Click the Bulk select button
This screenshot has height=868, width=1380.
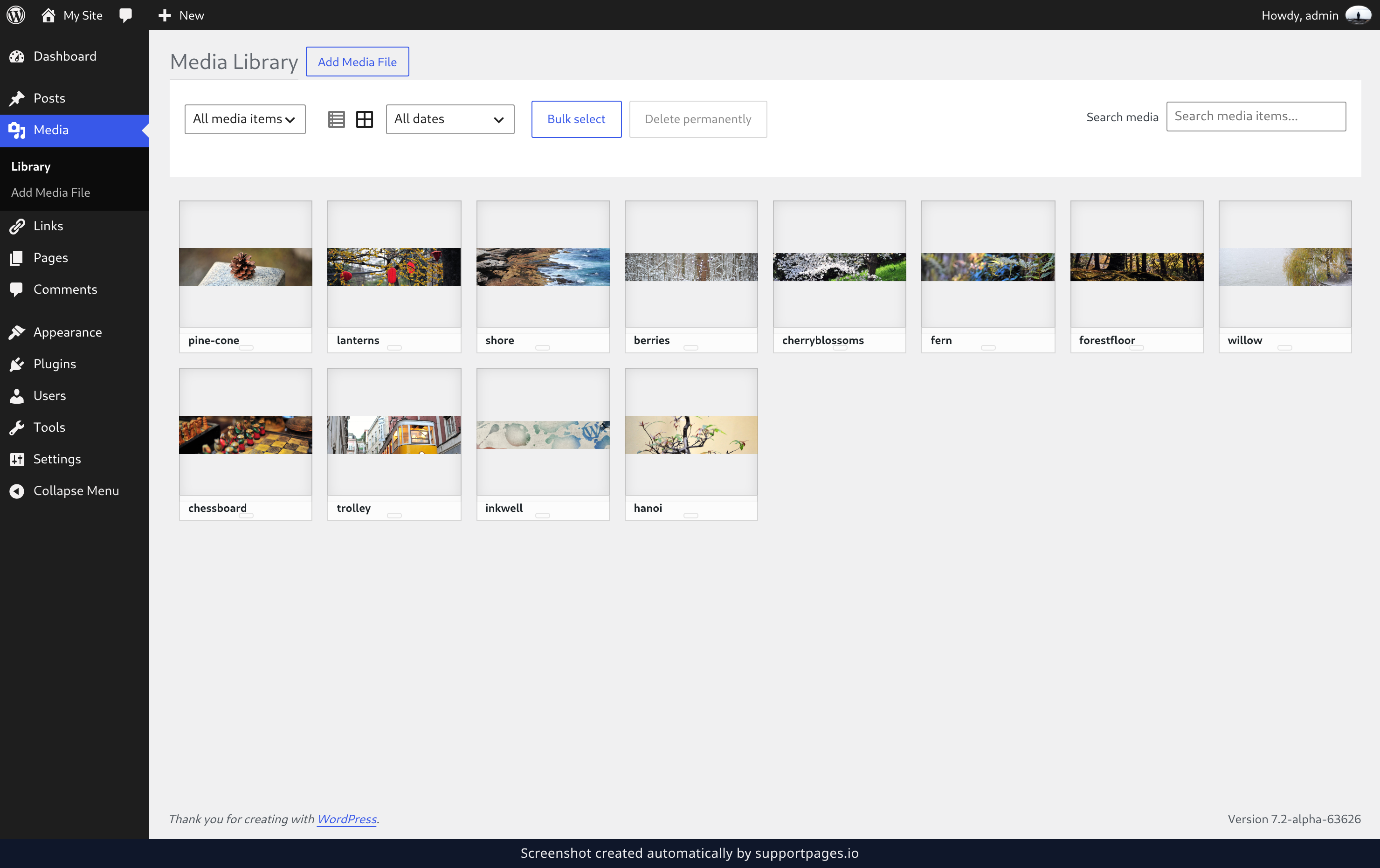pyautogui.click(x=576, y=119)
